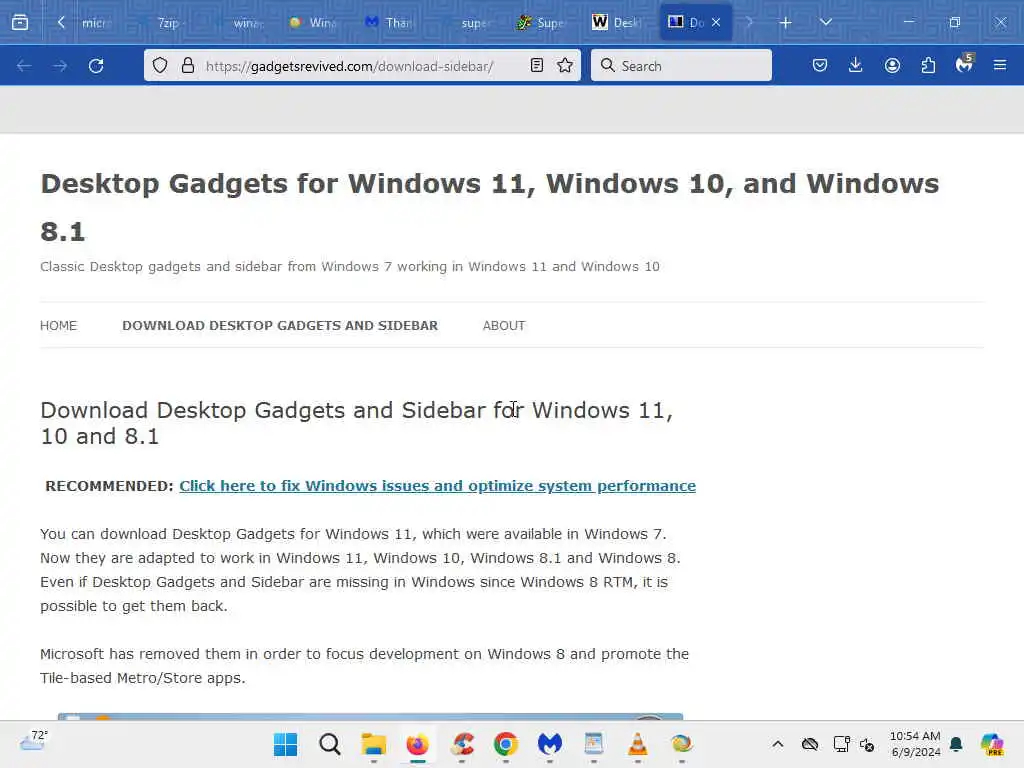
Task: Click the gadgetsrevived.com URL address field
Action: [x=349, y=66]
